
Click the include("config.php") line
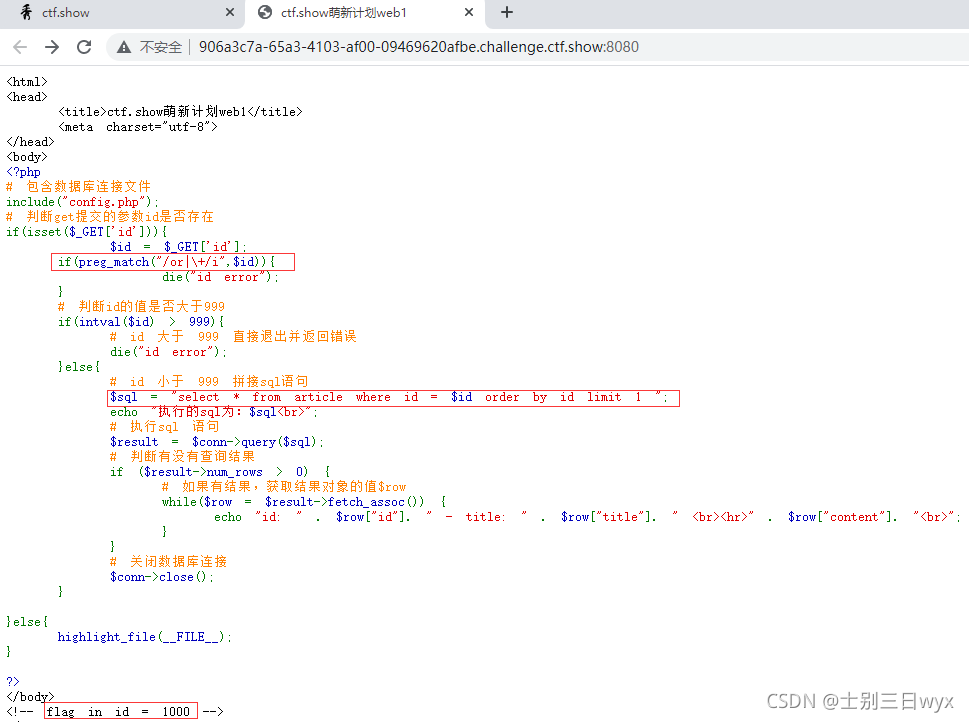[82, 202]
